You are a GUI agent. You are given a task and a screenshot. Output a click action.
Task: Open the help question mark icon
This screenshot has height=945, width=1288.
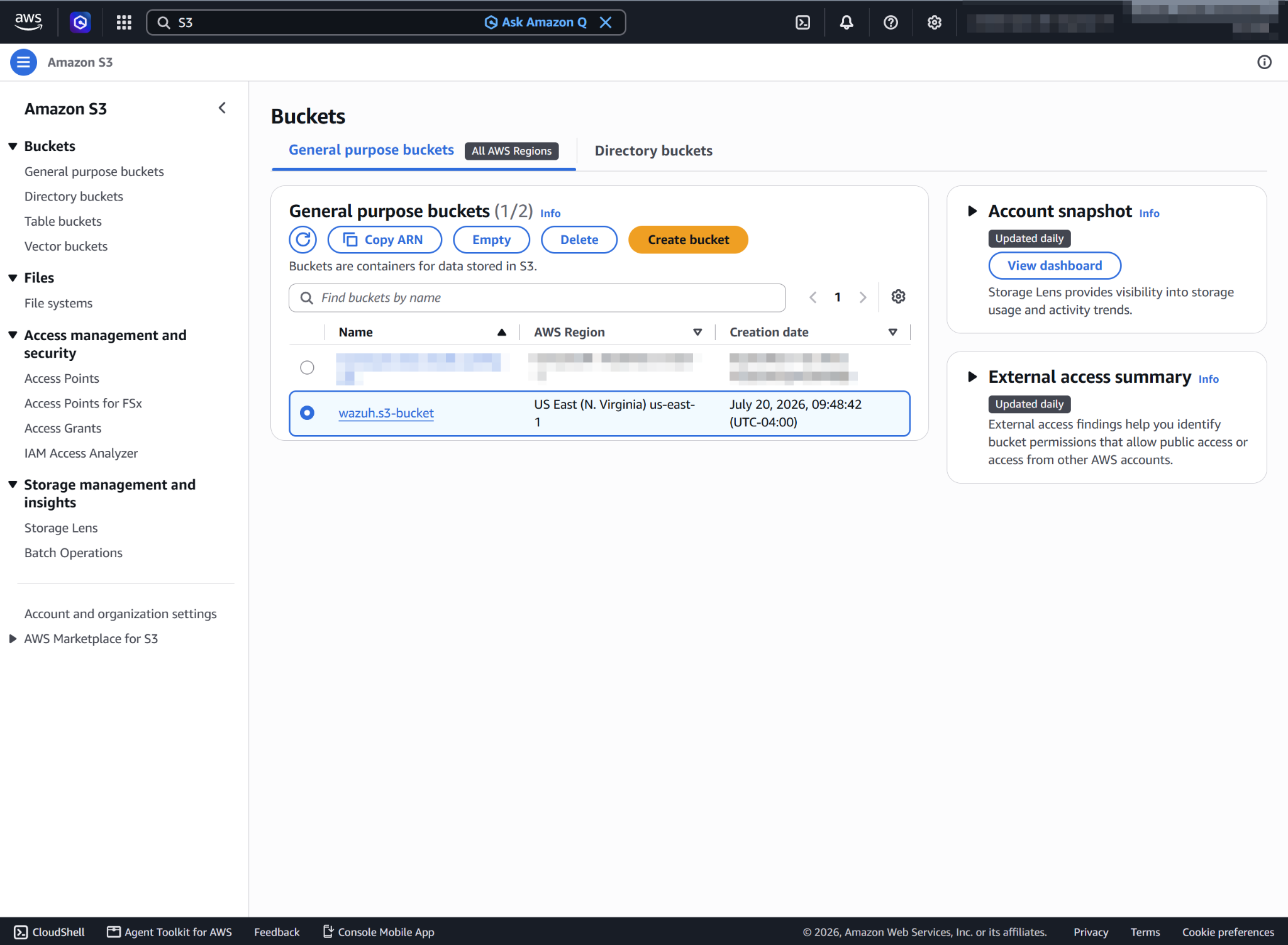[x=891, y=23]
